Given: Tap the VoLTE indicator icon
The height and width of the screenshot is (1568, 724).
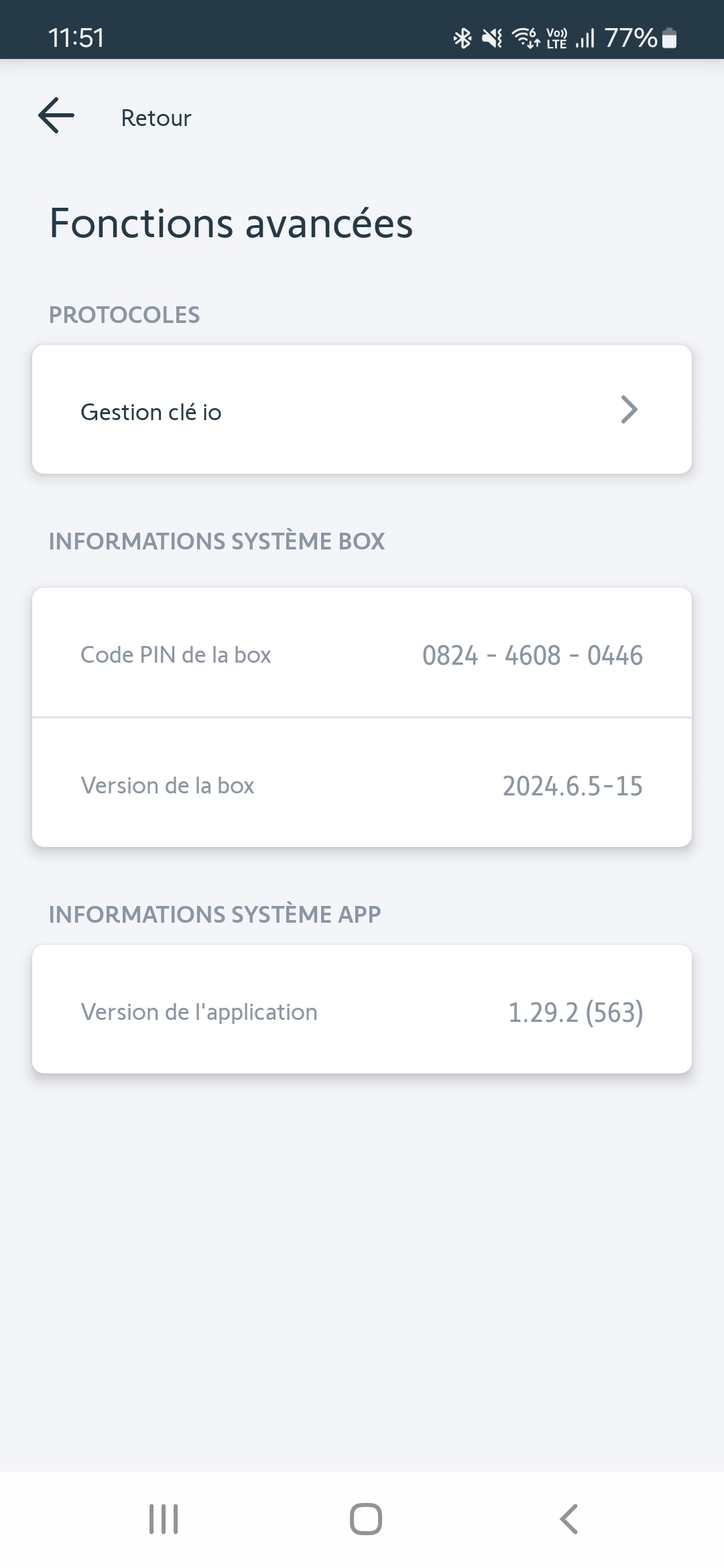Looking at the screenshot, I should click(x=556, y=38).
